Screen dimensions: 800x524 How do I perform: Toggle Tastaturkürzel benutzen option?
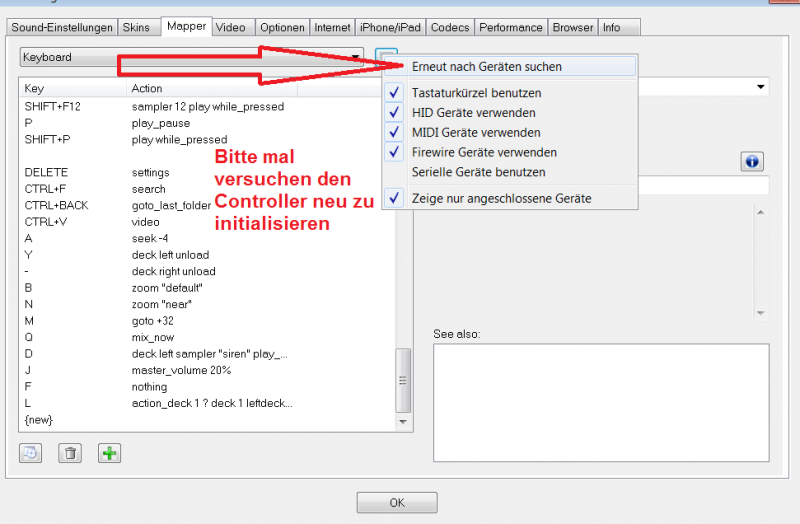coord(510,93)
